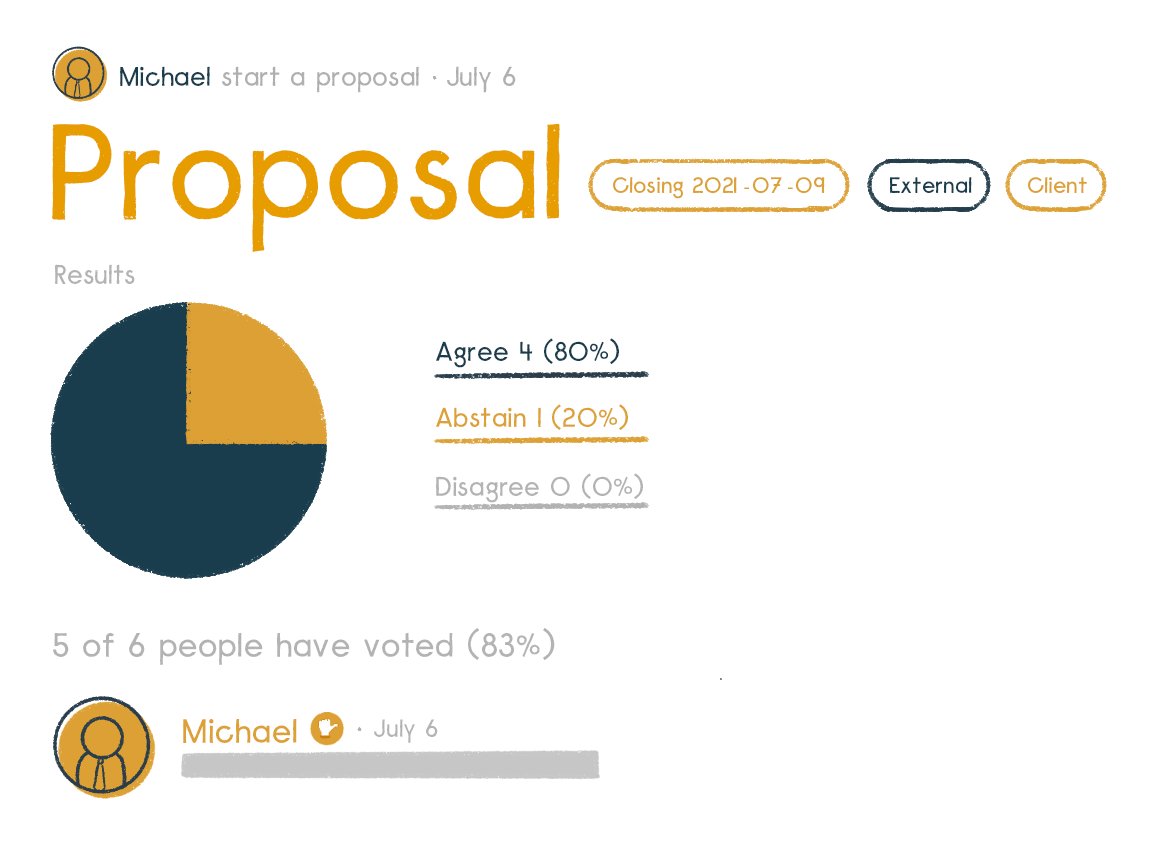Image resolution: width=1158 pixels, height=850 pixels.
Task: Select the Disagree 0 (0%) result
Action: [x=539, y=488]
